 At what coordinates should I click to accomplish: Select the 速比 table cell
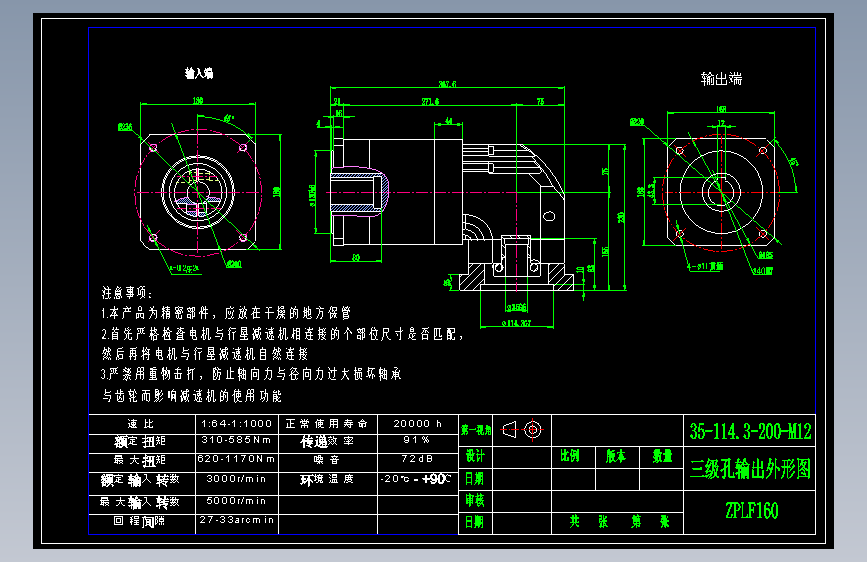(x=141, y=424)
